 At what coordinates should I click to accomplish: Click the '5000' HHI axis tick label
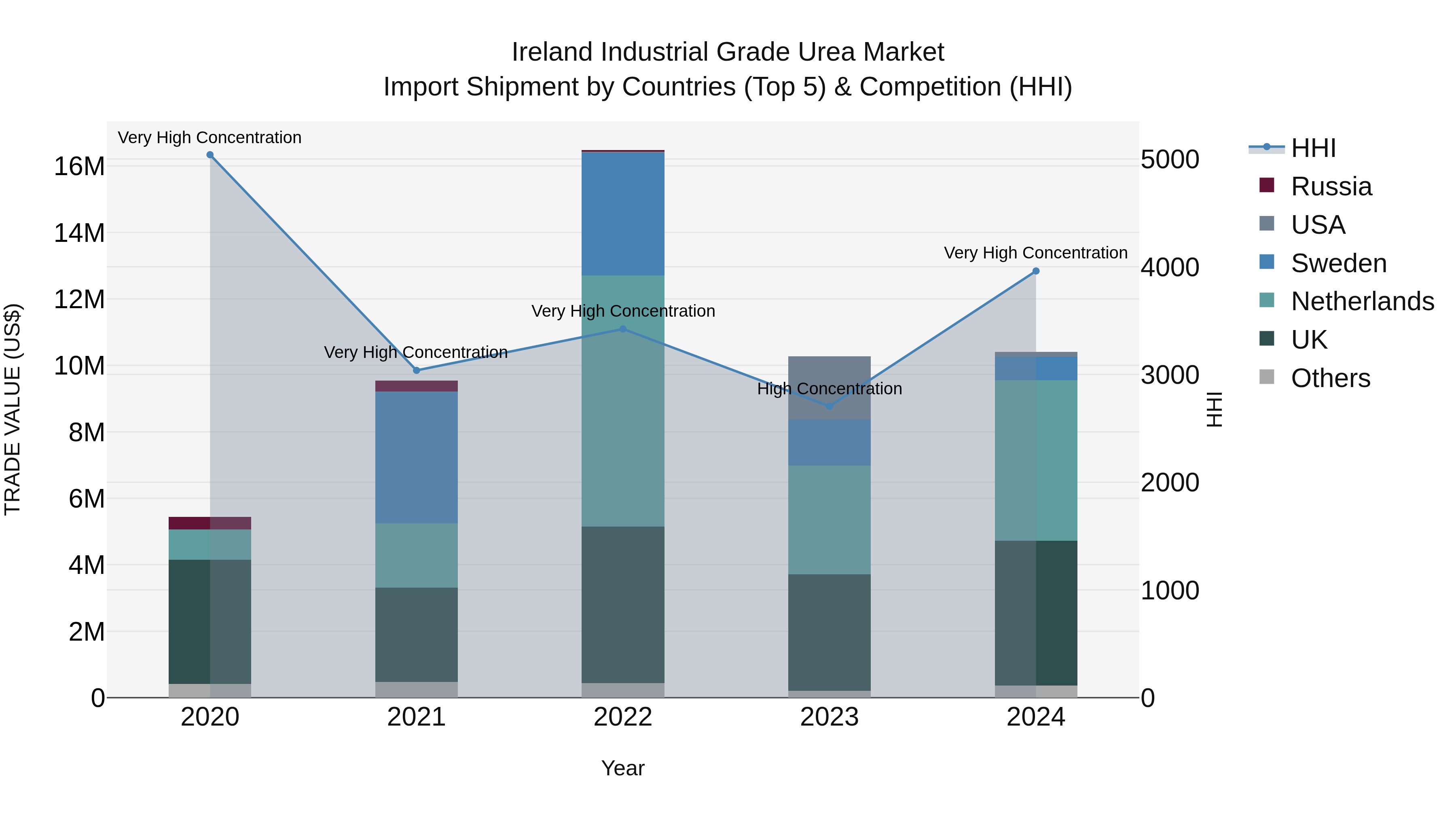1170,159
